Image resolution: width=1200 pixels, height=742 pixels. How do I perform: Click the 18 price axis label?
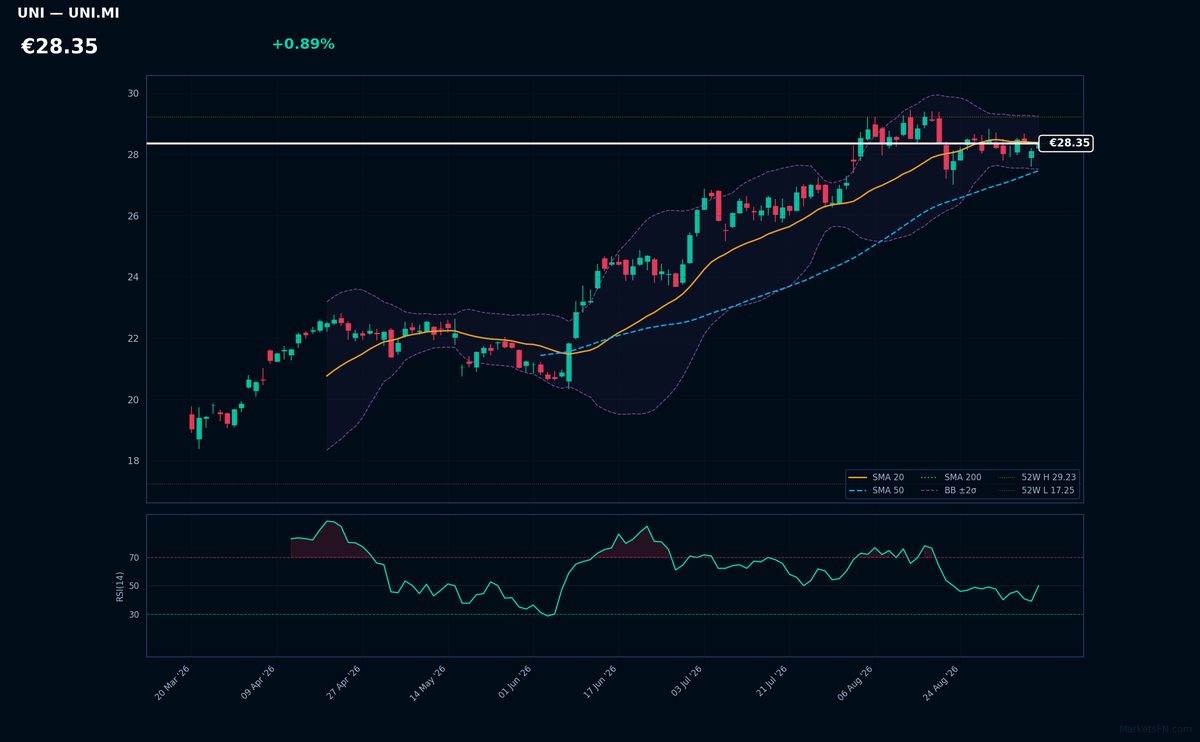133,461
